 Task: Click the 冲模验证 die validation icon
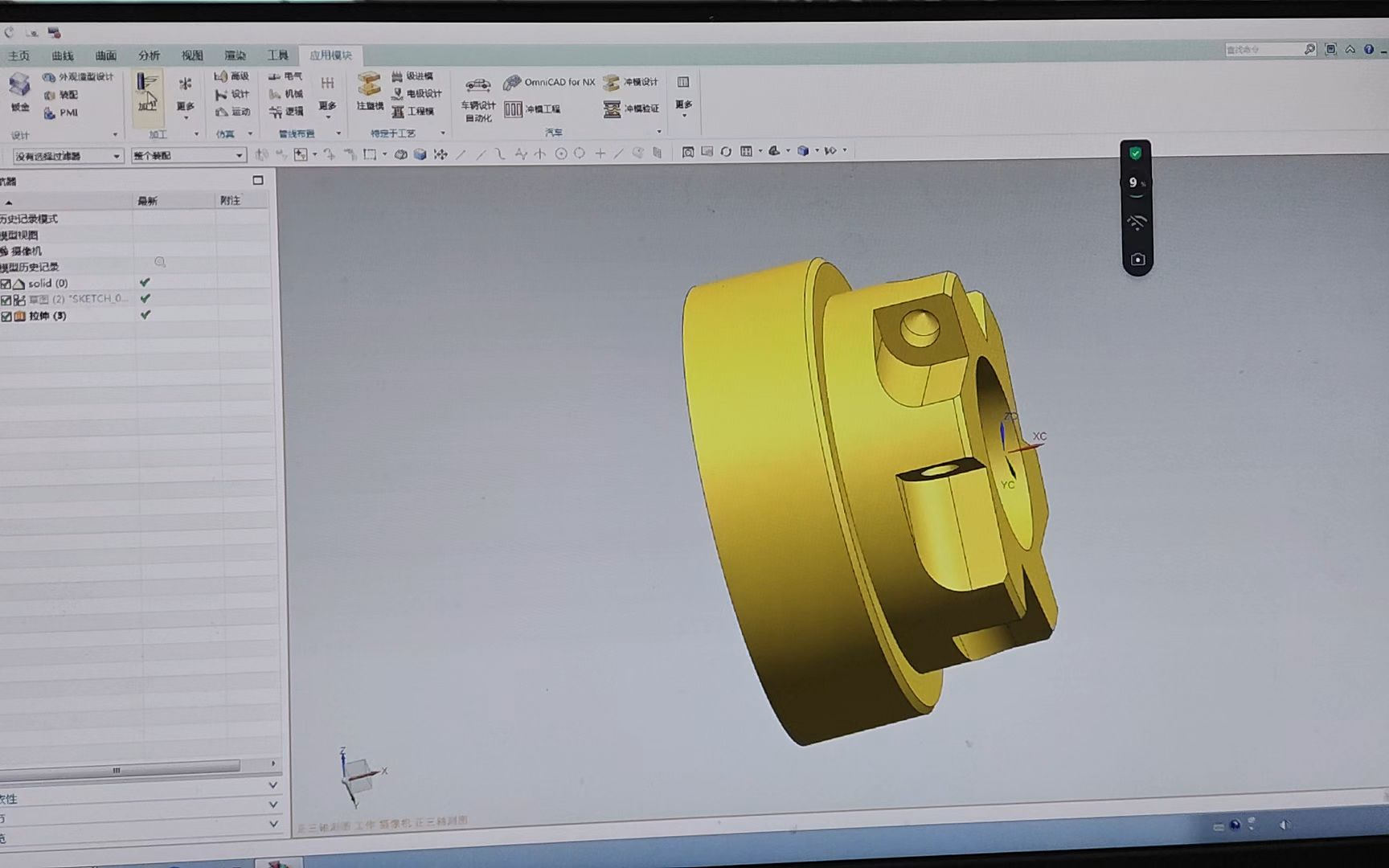[x=632, y=109]
